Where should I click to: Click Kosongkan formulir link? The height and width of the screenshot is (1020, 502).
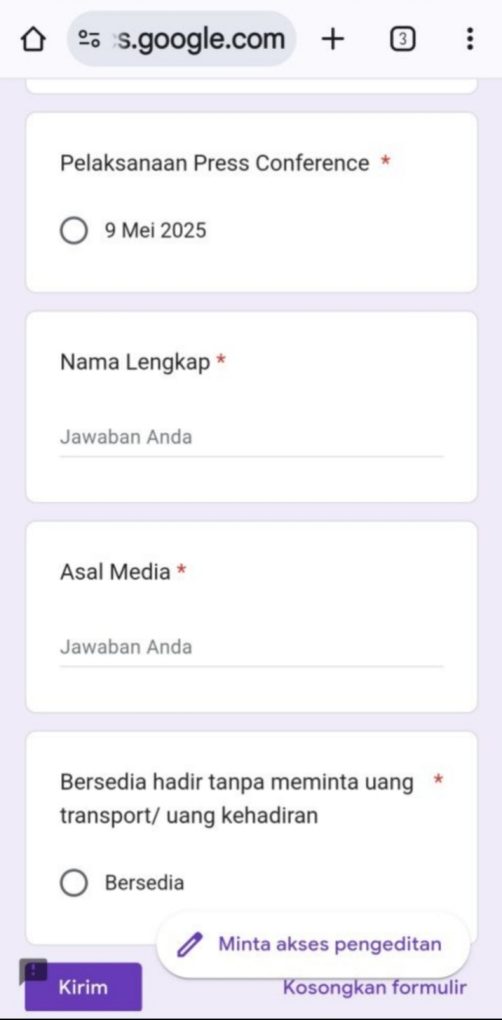(x=375, y=987)
